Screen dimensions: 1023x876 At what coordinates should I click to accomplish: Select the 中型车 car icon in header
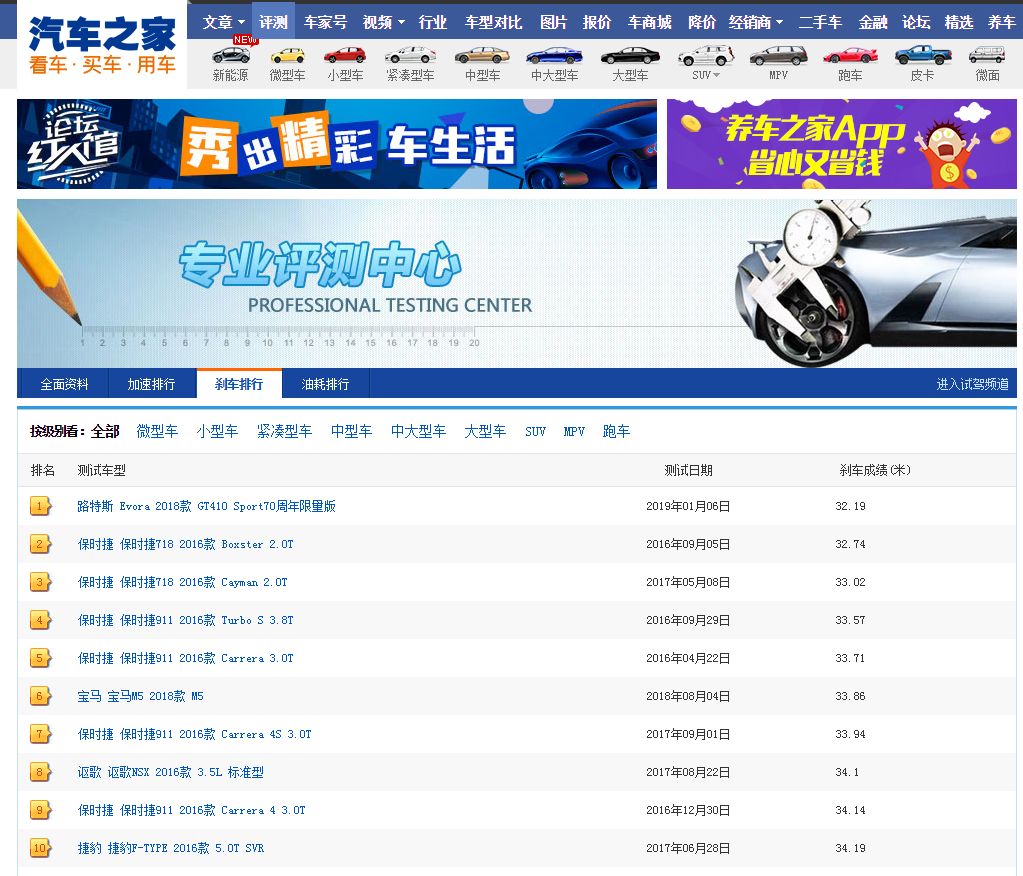[482, 56]
